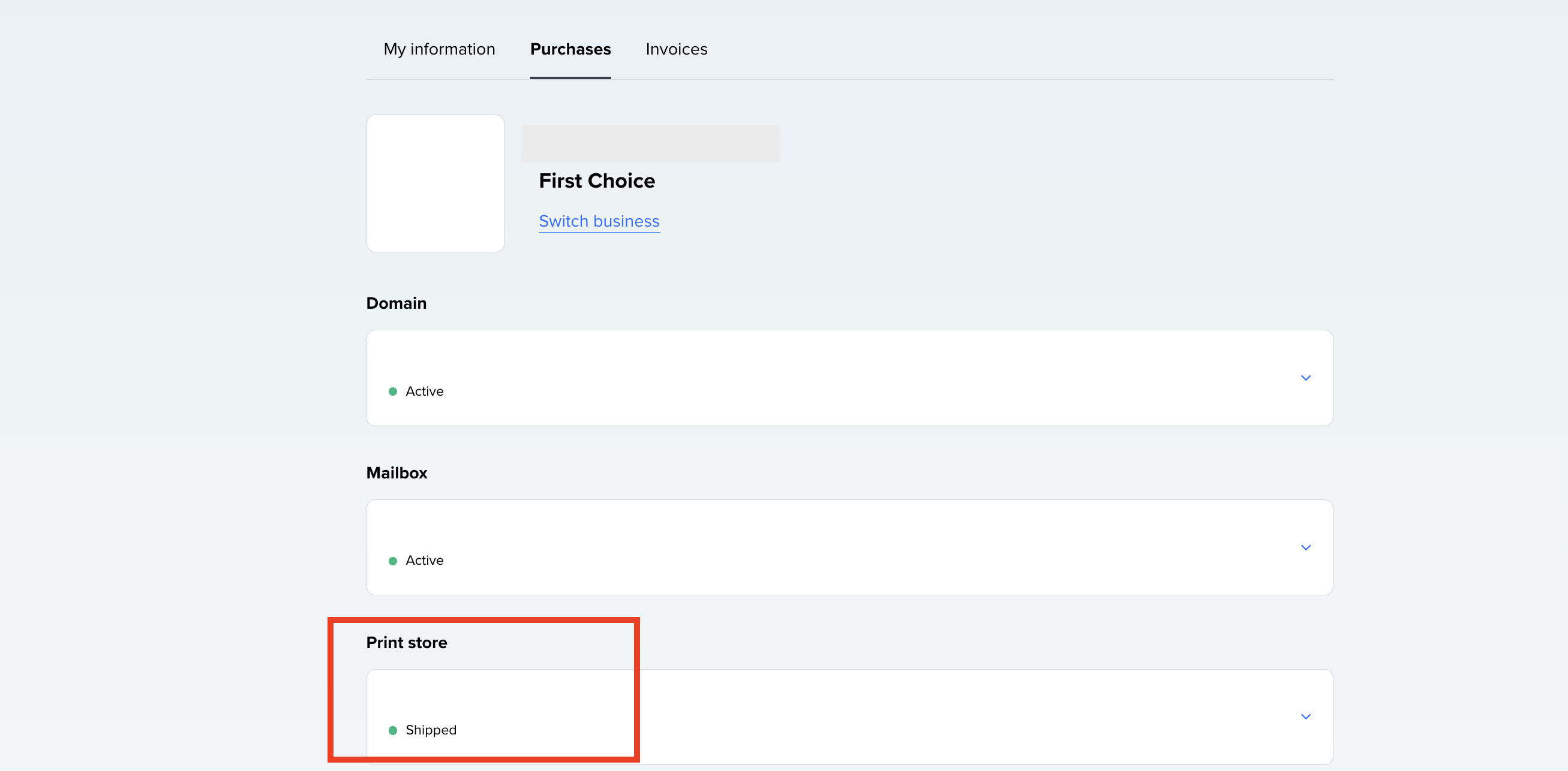Select the Purchases tab
Viewport: 1568px width, 771px height.
[570, 49]
